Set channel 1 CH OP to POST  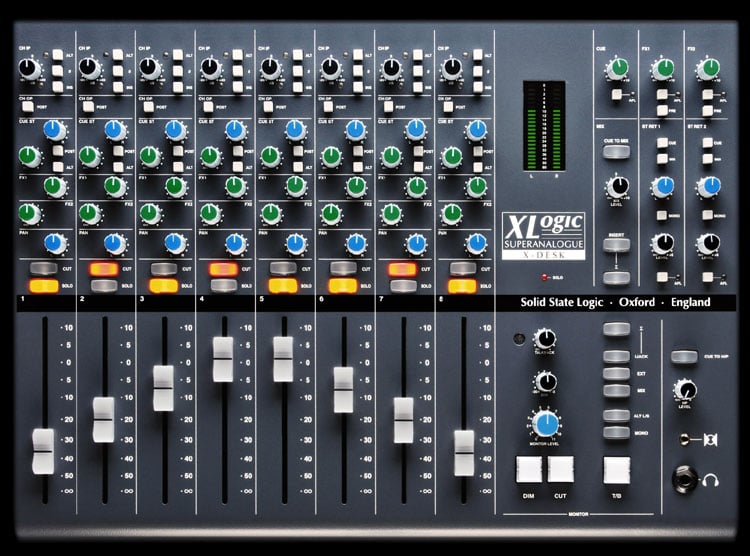pyautogui.click(x=28, y=107)
